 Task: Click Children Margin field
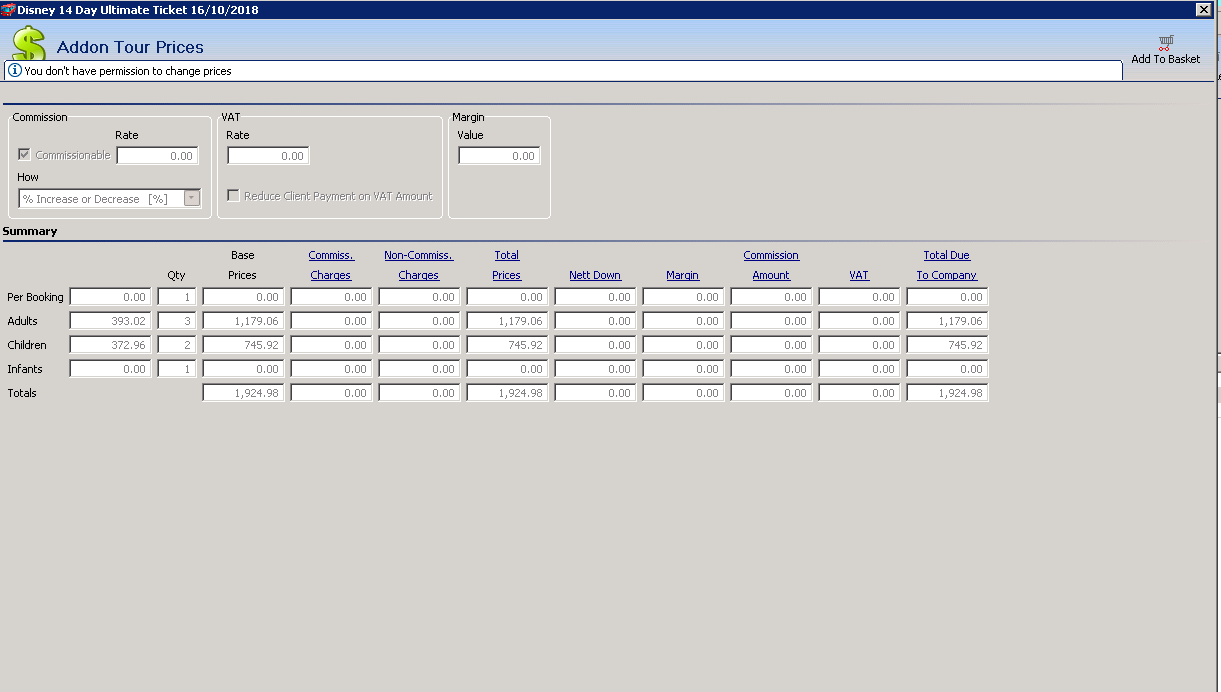point(683,345)
